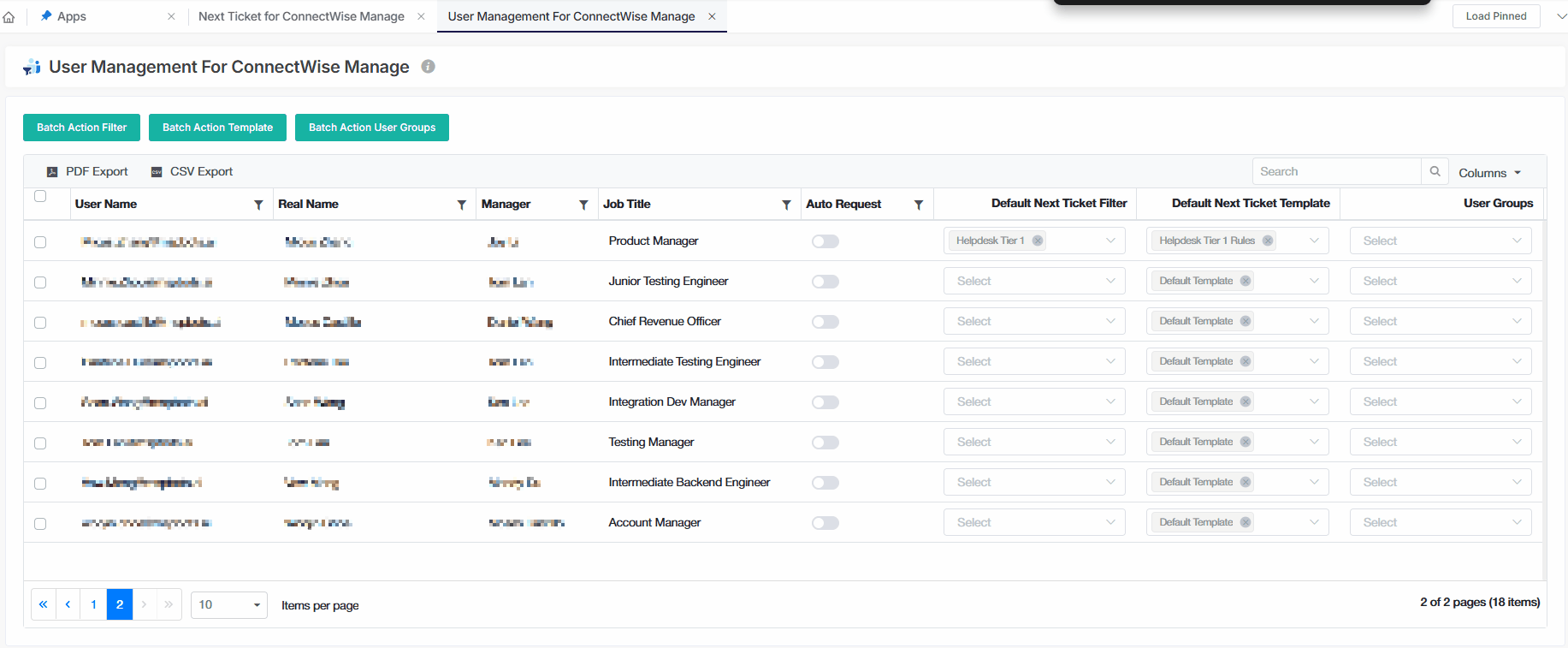Go to the previous page arrow
Image resolution: width=1568 pixels, height=648 pixels.
point(68,604)
